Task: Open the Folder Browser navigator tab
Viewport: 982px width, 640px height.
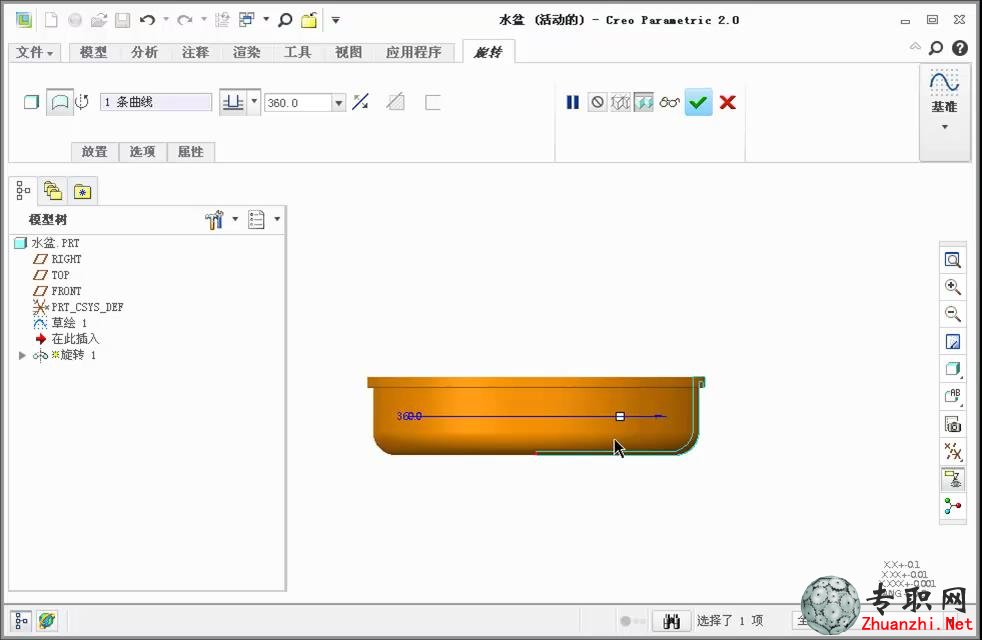Action: 53,191
